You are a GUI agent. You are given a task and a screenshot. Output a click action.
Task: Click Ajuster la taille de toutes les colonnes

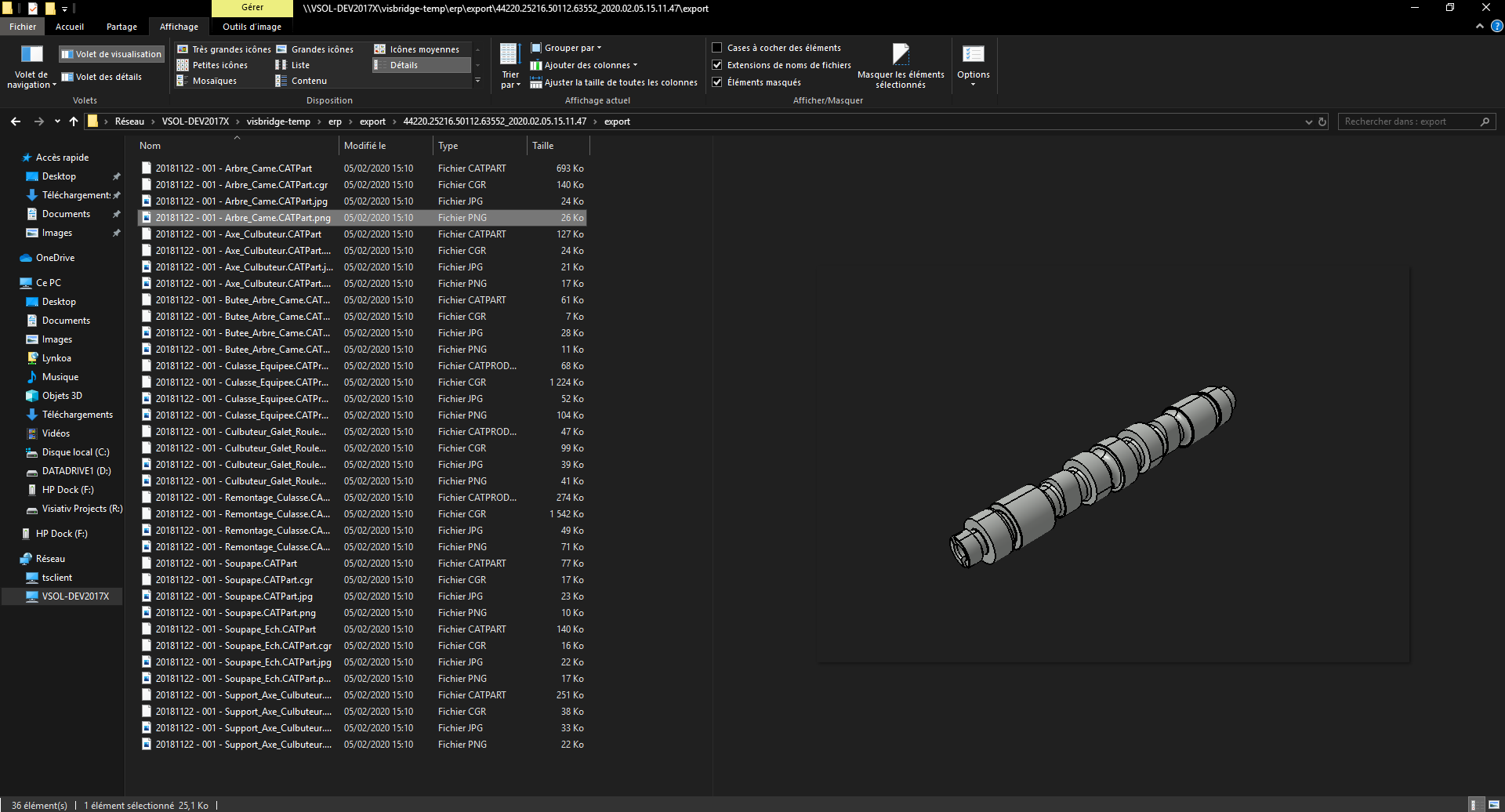point(615,82)
